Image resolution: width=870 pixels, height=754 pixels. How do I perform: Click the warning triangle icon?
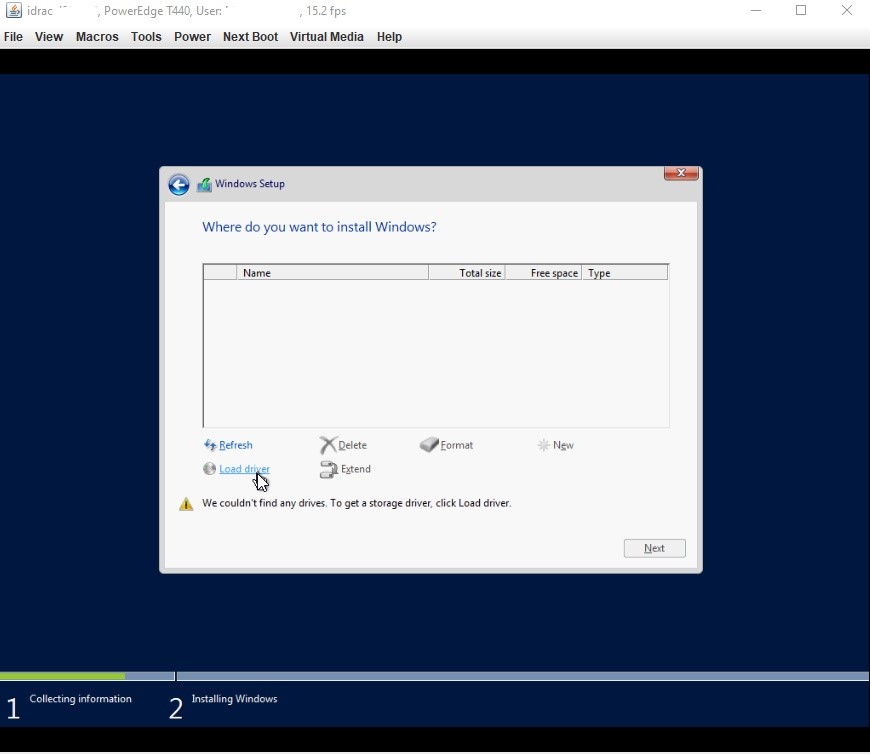[x=185, y=503]
